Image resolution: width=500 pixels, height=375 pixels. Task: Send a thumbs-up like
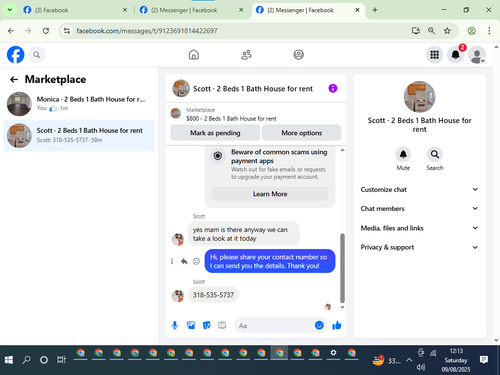coord(337,325)
